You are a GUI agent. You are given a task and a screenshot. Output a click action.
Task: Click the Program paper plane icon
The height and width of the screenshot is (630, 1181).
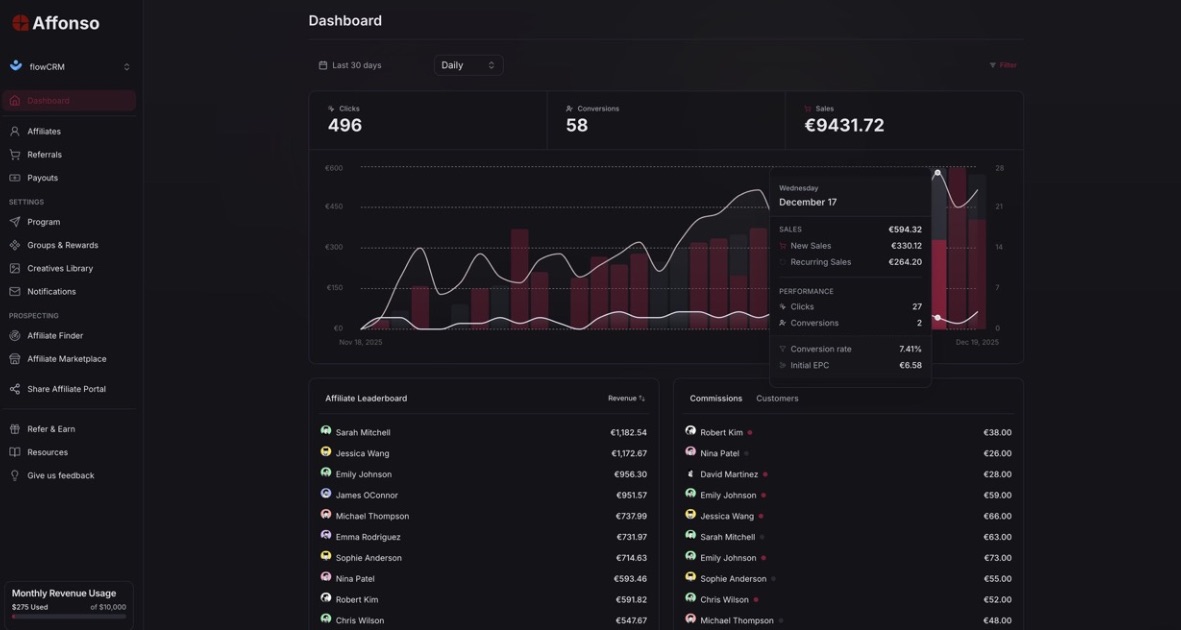point(15,222)
